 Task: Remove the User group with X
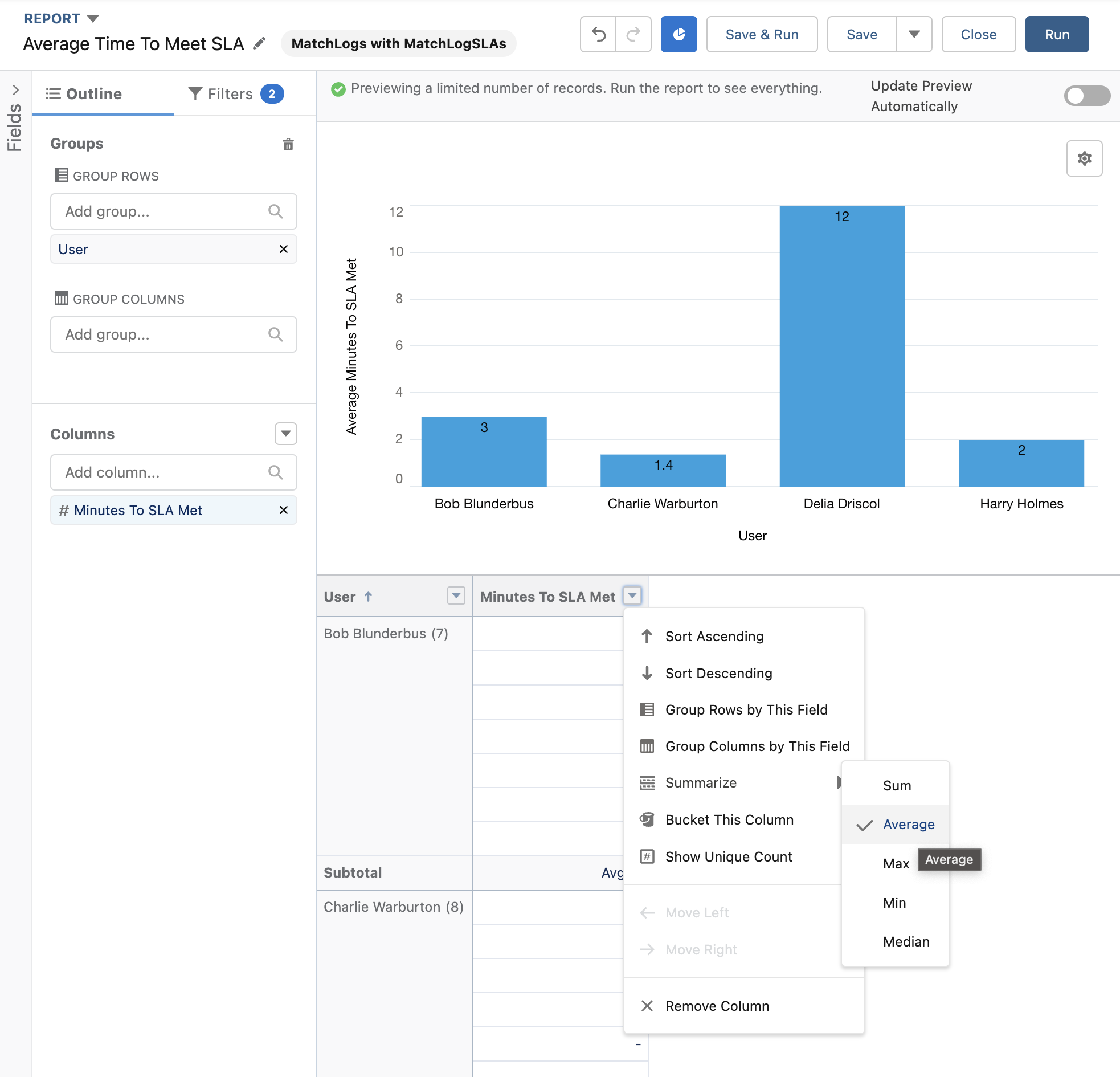click(x=284, y=248)
